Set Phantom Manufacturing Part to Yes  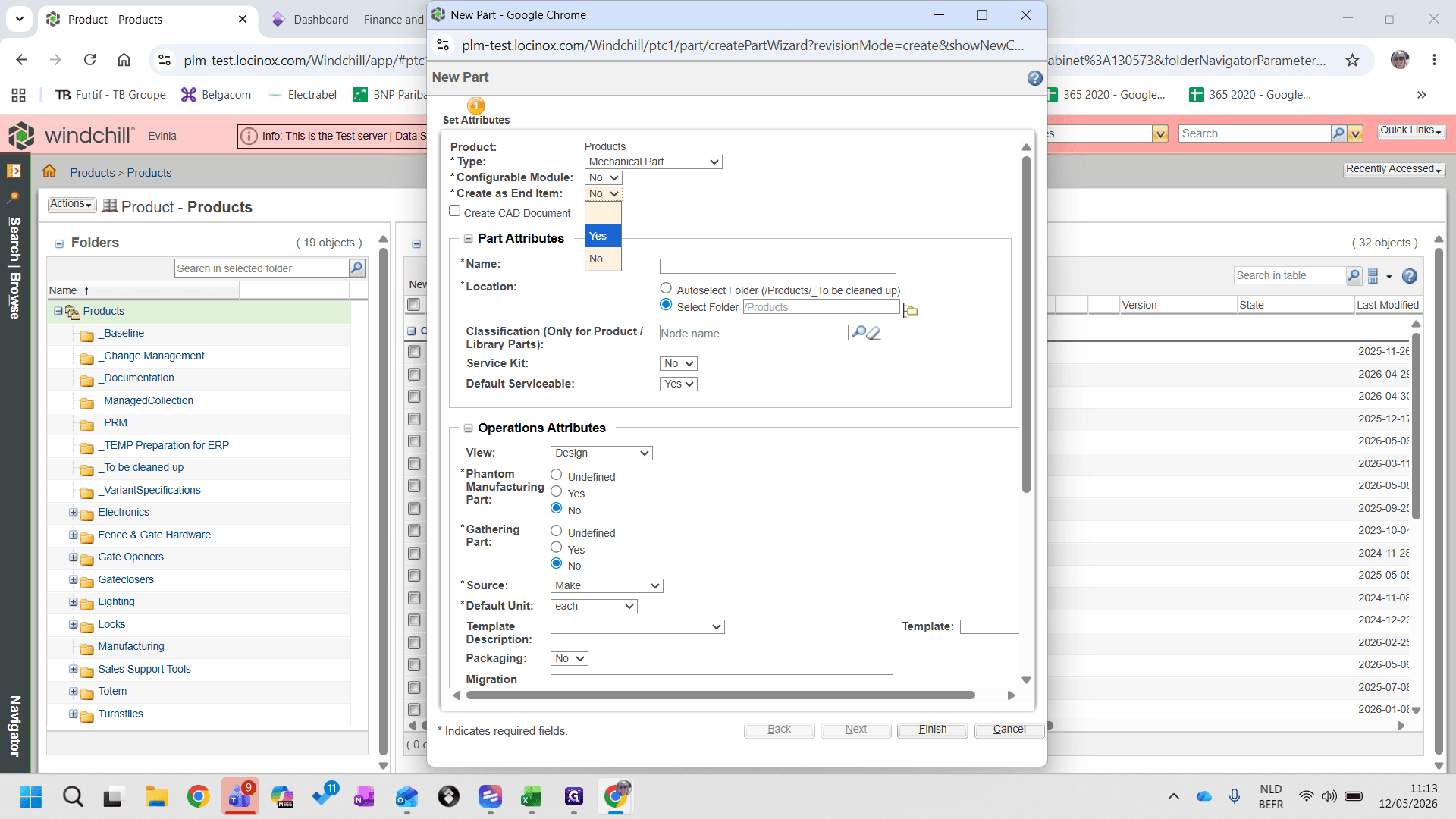click(556, 491)
